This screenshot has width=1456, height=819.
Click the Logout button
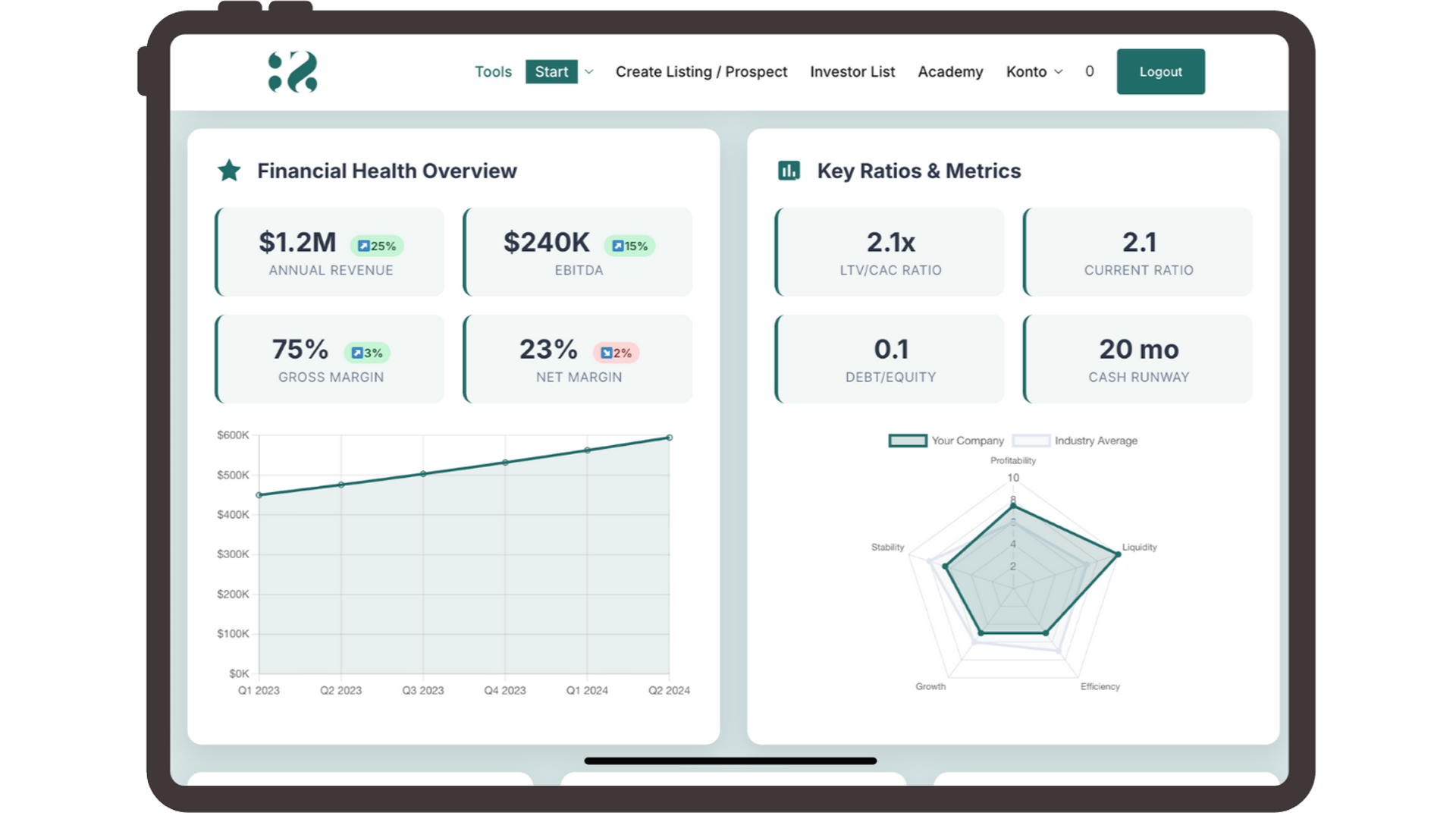[x=1160, y=71]
